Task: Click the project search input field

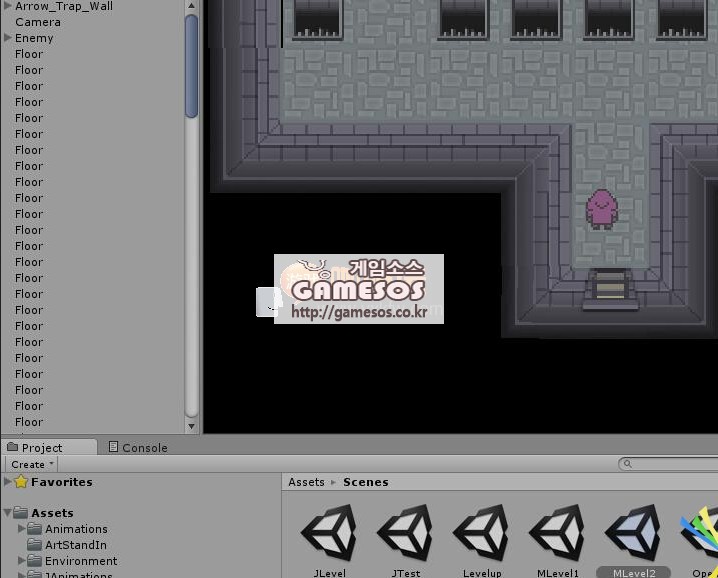Action: [669, 464]
